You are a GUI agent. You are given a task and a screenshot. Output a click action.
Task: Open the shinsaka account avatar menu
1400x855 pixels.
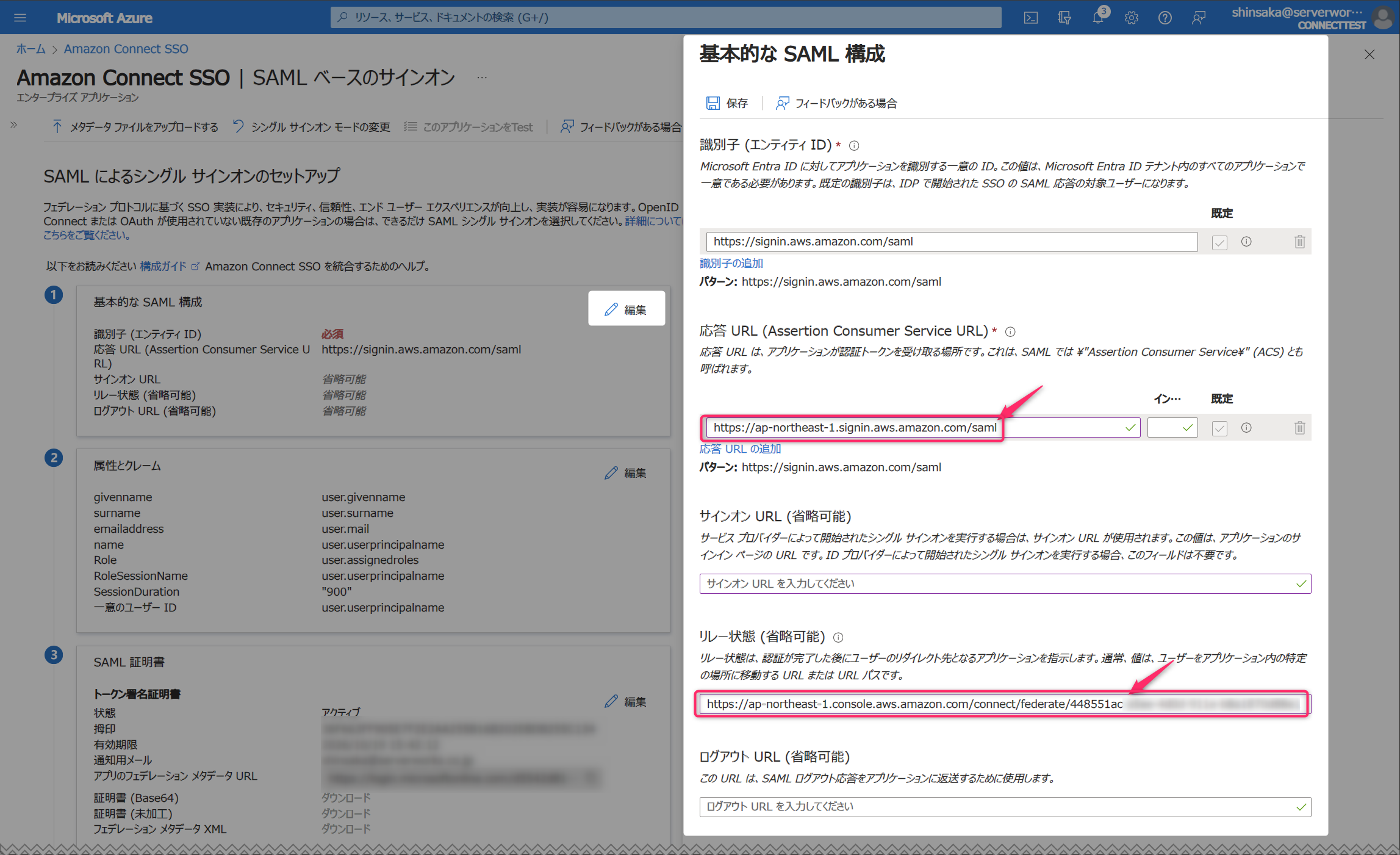pyautogui.click(x=1382, y=18)
